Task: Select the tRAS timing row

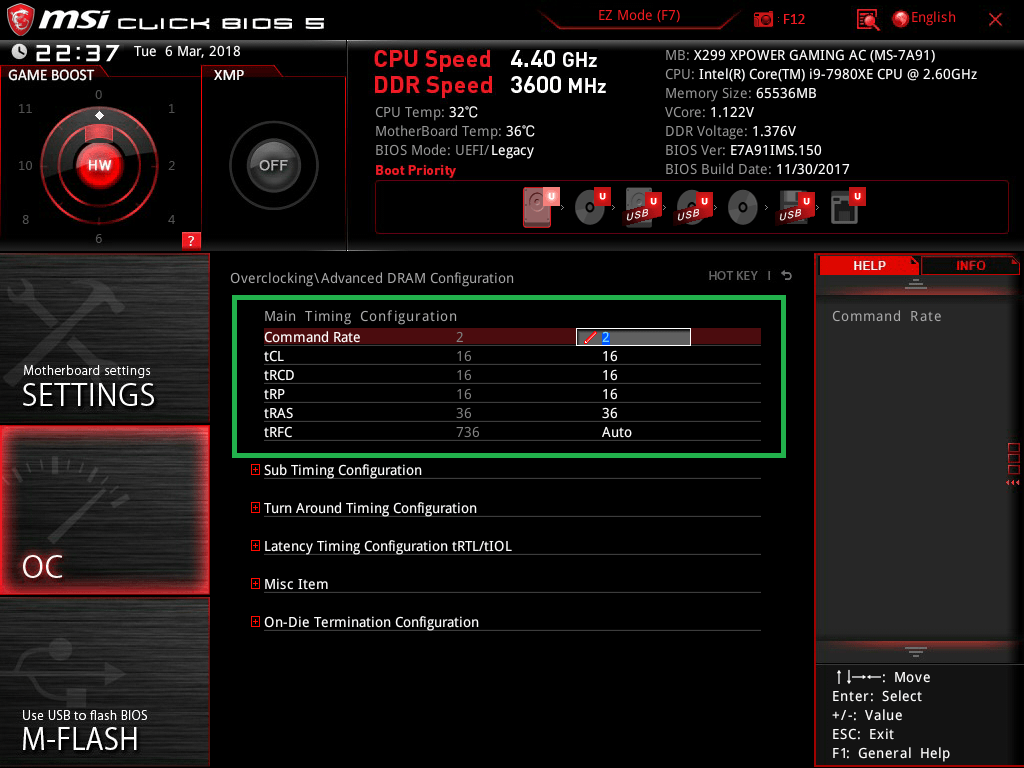Action: click(x=512, y=413)
